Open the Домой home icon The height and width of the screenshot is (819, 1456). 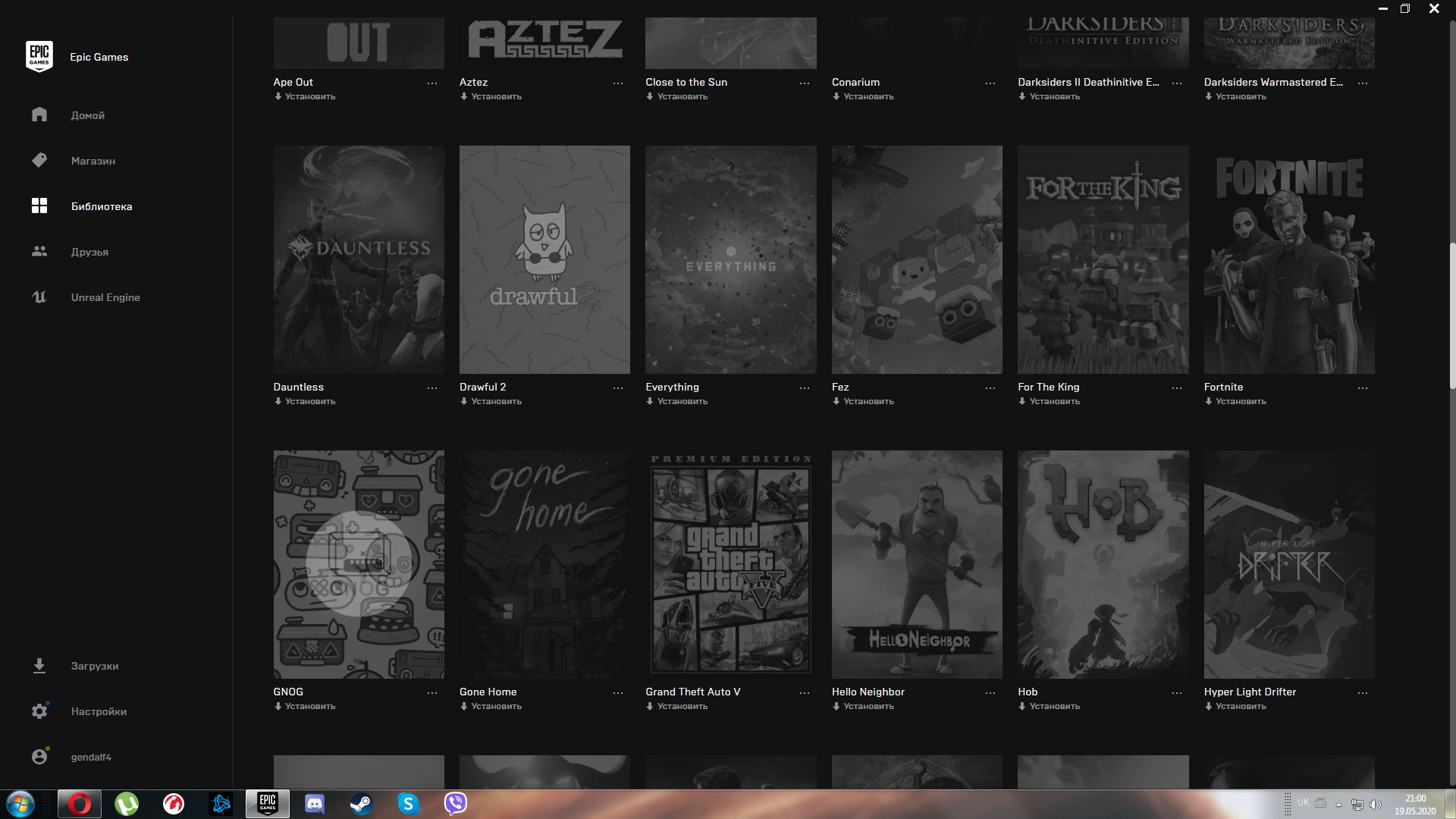pyautogui.click(x=39, y=115)
